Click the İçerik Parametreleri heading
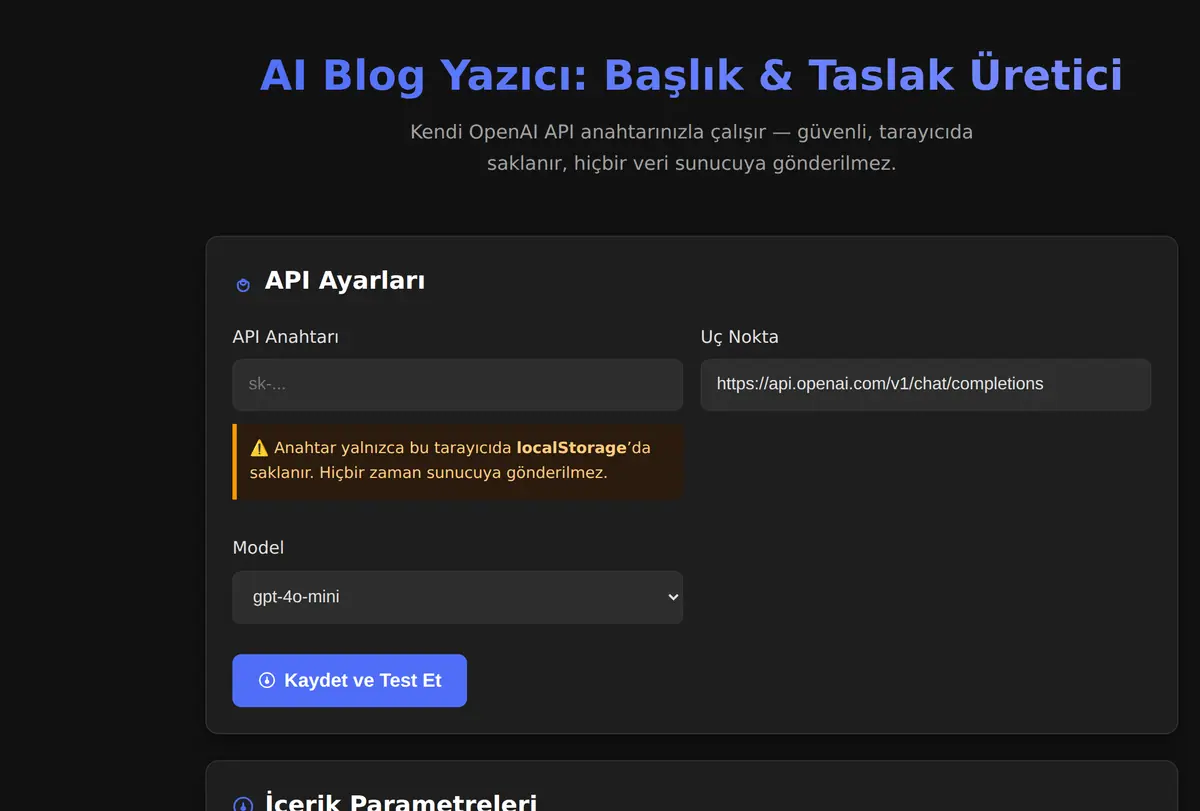The width and height of the screenshot is (1200, 811). [401, 801]
